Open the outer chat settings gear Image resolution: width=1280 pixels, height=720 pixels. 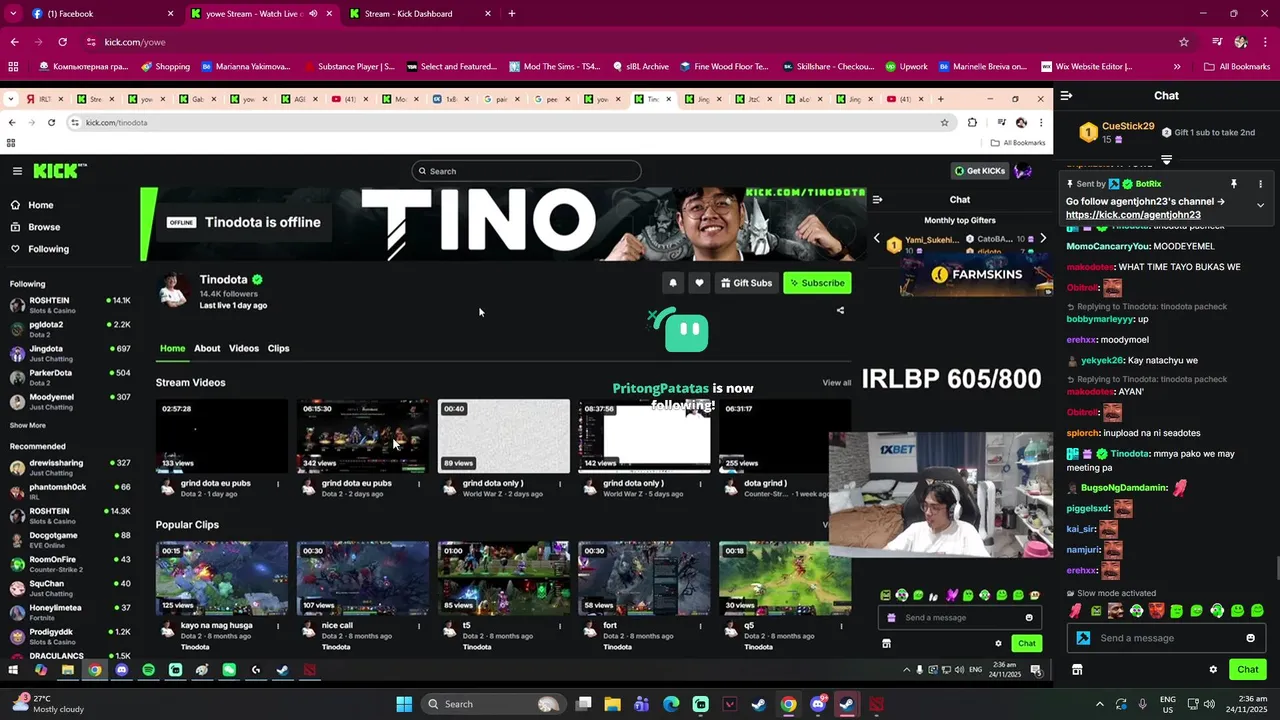(1213, 670)
